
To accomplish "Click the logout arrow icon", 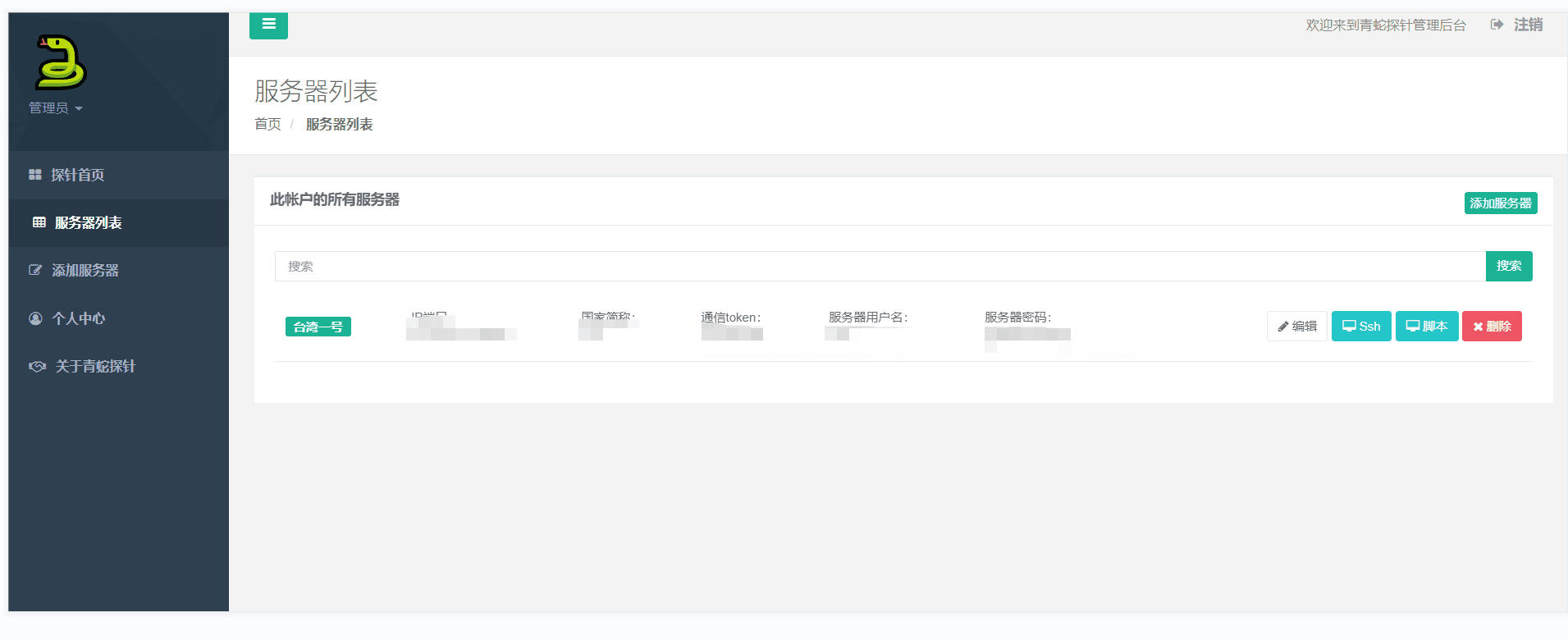I will click(1497, 25).
